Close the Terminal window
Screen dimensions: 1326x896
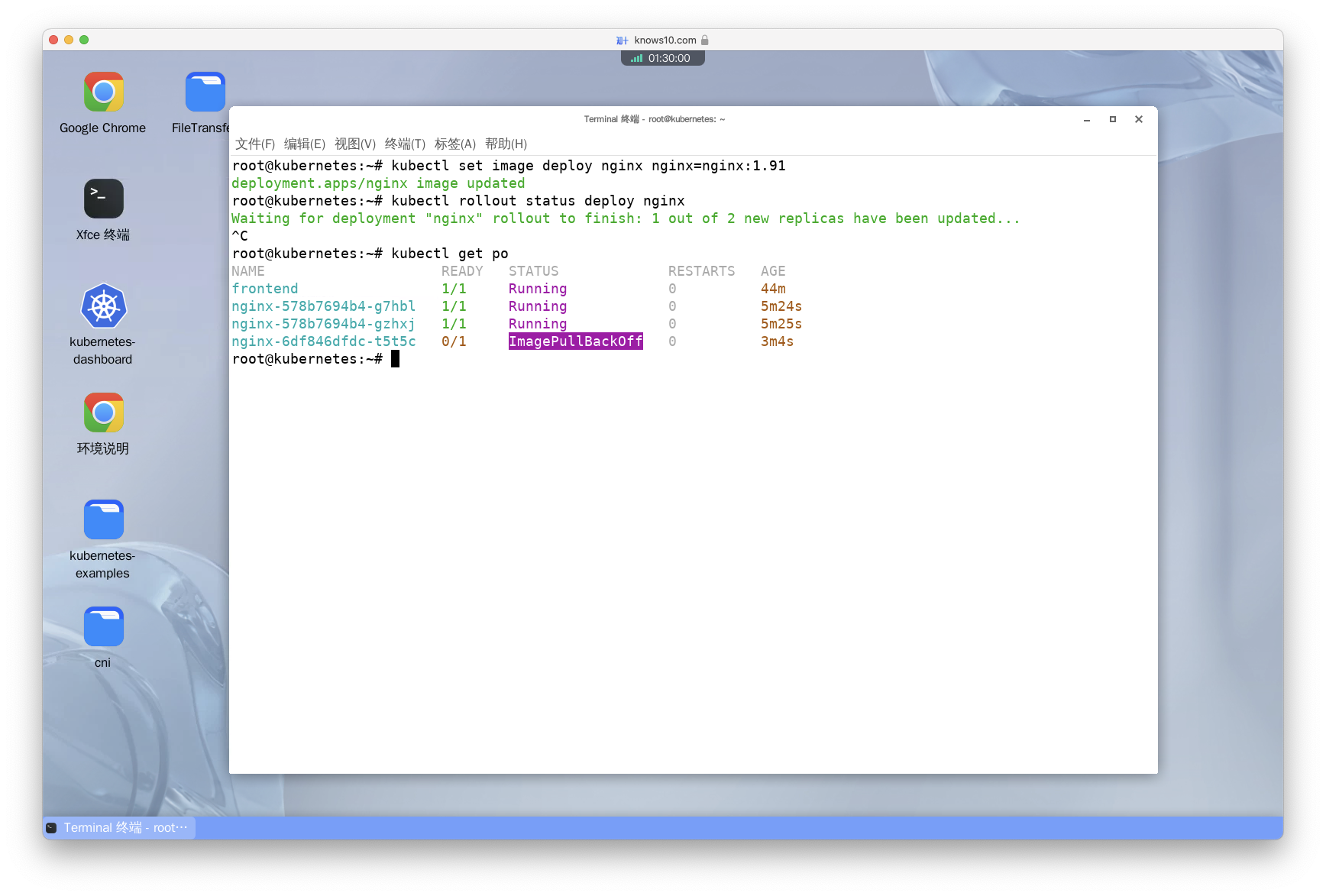point(1139,119)
